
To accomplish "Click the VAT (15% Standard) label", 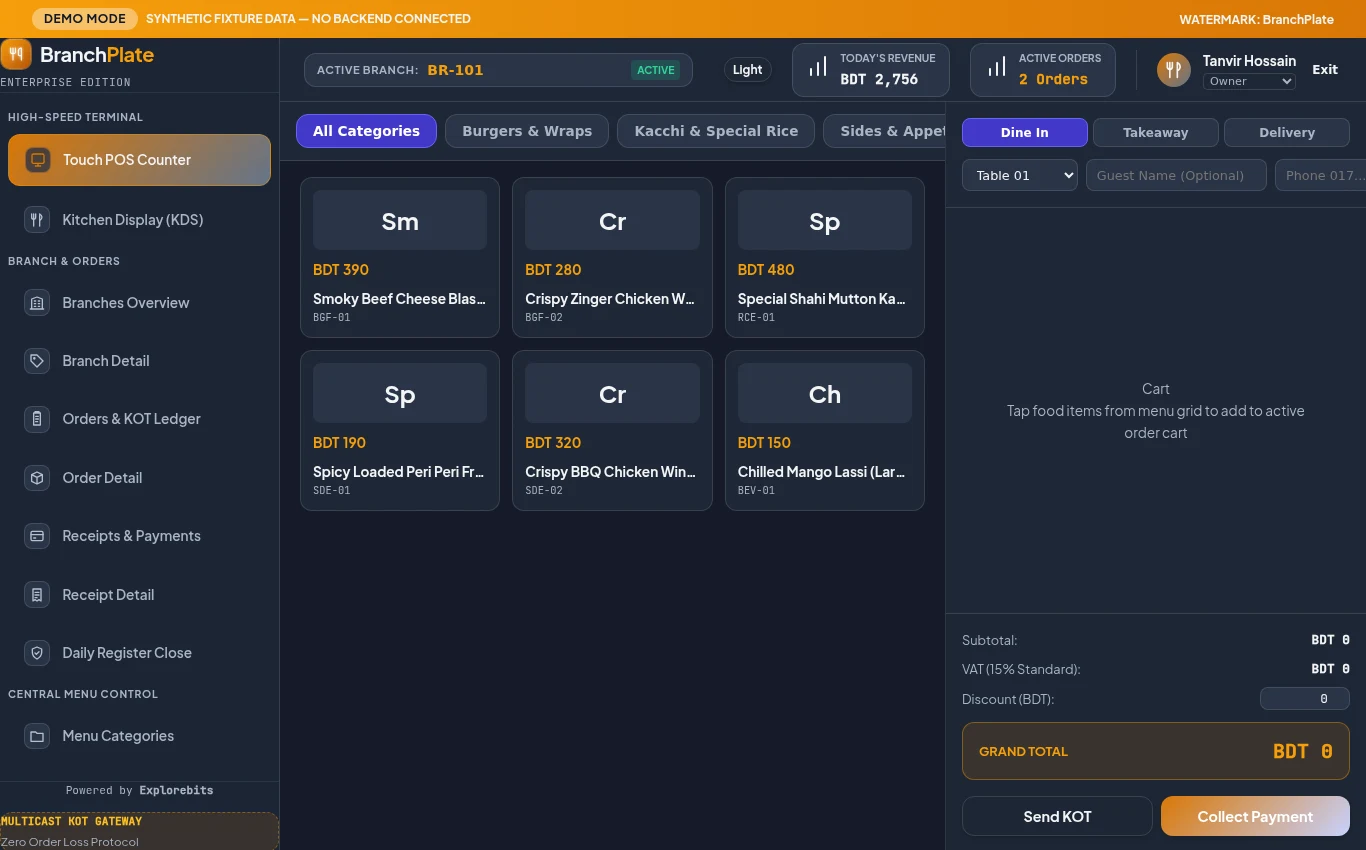I will point(1021,669).
